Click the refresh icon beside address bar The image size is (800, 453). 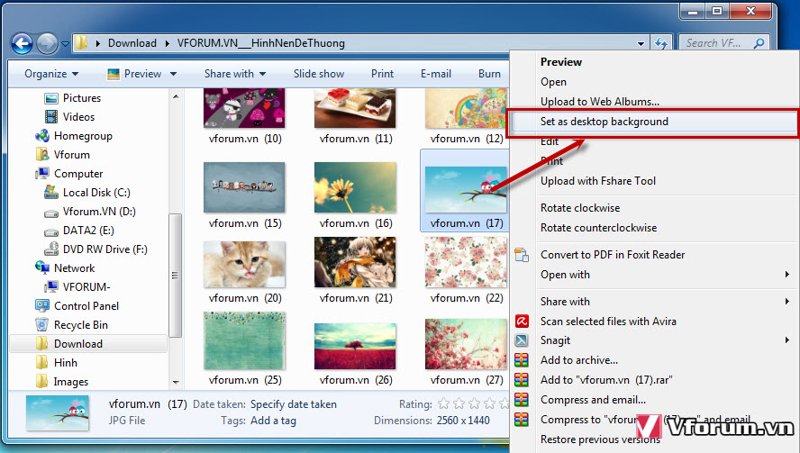coord(661,43)
